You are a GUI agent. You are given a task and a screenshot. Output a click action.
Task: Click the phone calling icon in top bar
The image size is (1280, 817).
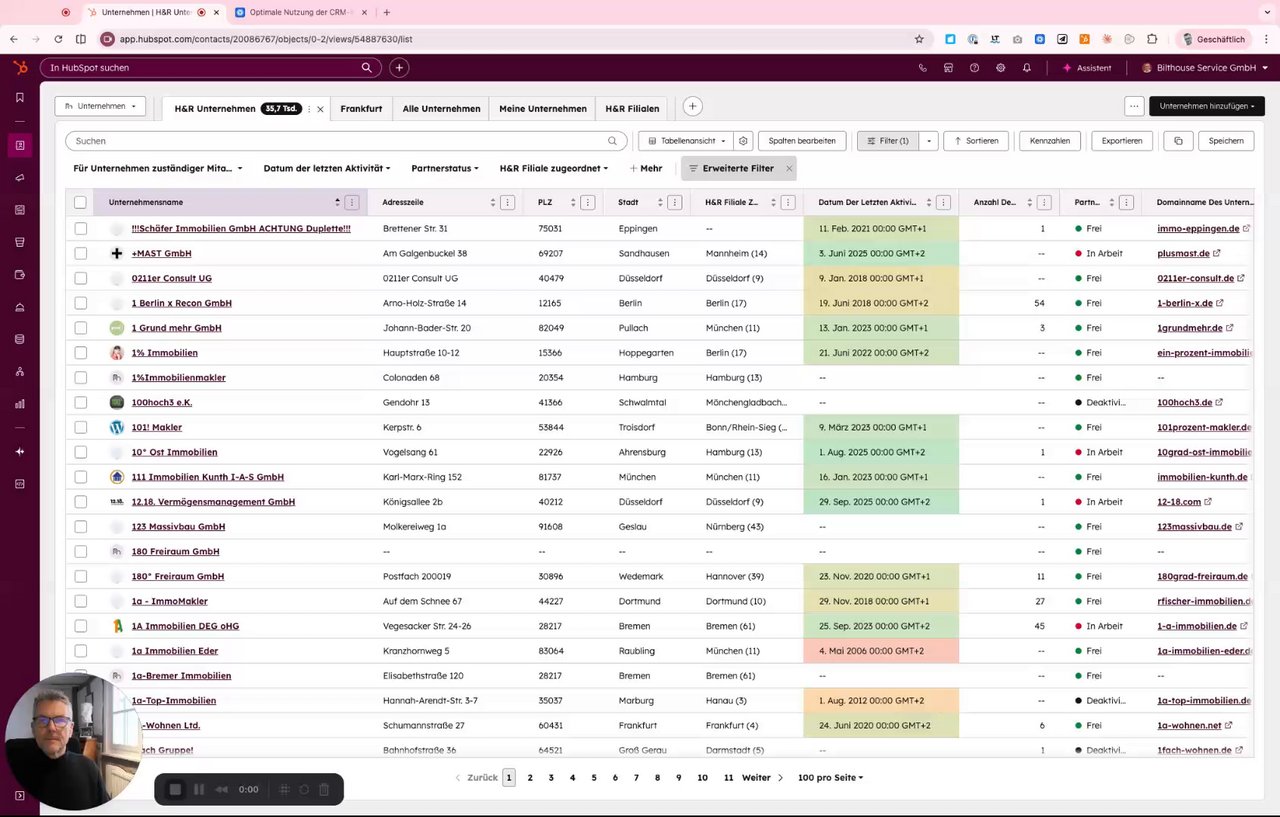[922, 68]
